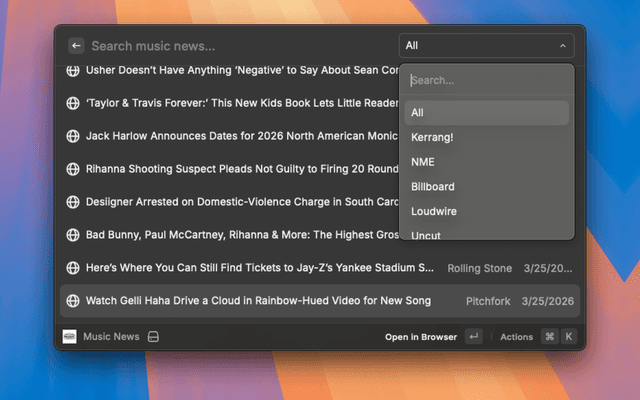Image resolution: width=640 pixels, height=400 pixels.
Task: Choose NME in the source filter
Action: click(x=423, y=162)
